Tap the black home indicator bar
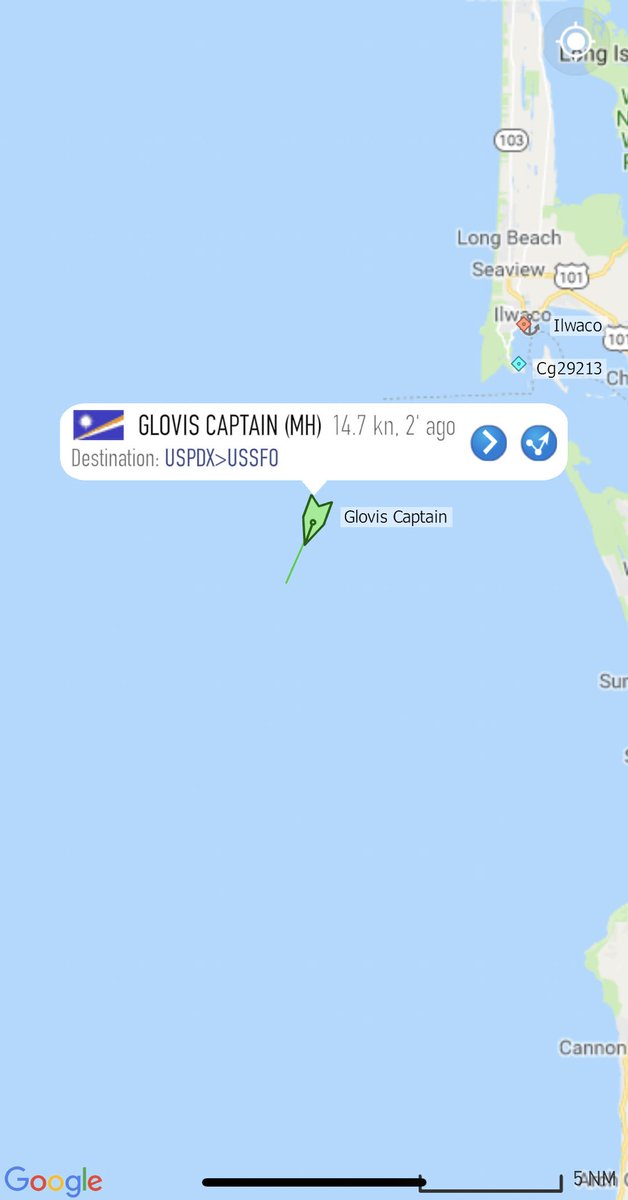Viewport: 628px width, 1200px height. click(314, 1182)
